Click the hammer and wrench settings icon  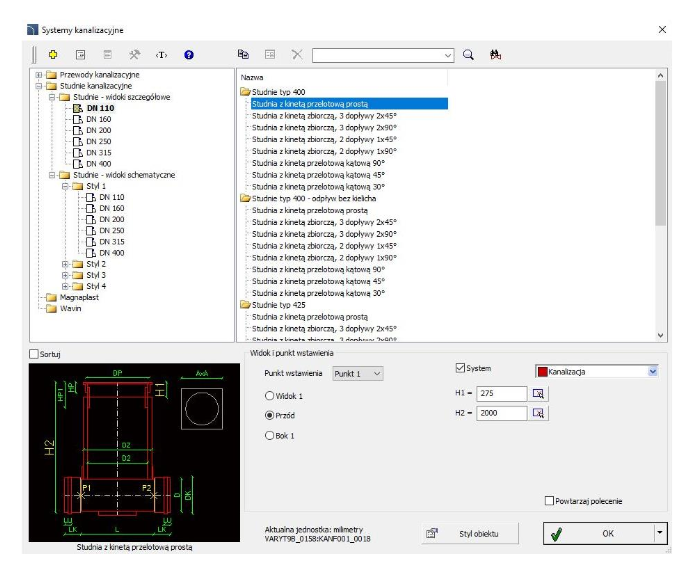coord(134,56)
